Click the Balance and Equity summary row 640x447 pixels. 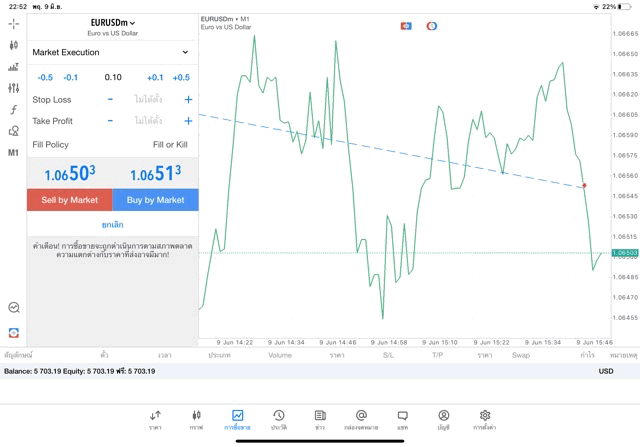pos(320,371)
